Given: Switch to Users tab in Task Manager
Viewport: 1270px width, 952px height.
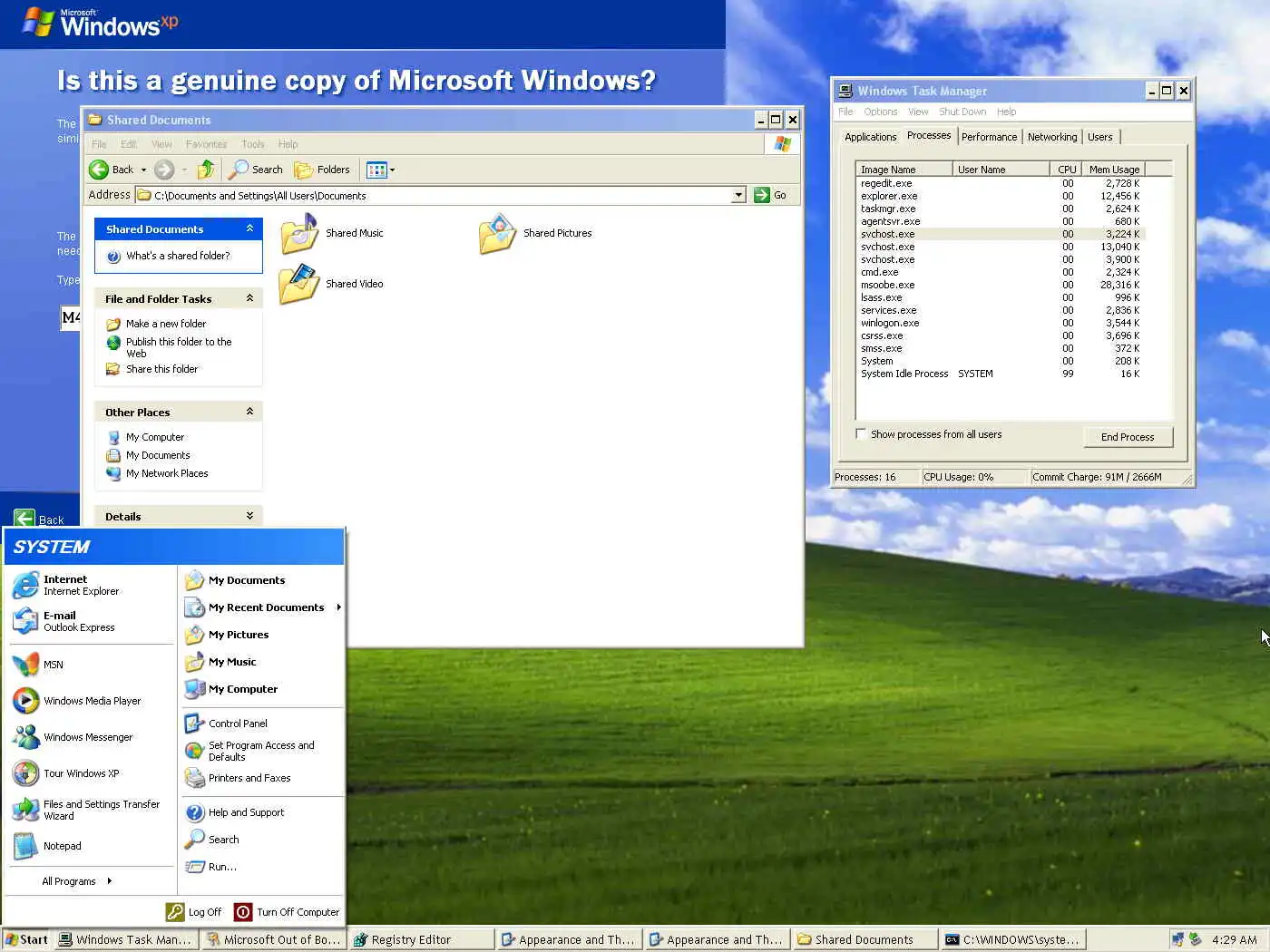Looking at the screenshot, I should click(x=1100, y=137).
